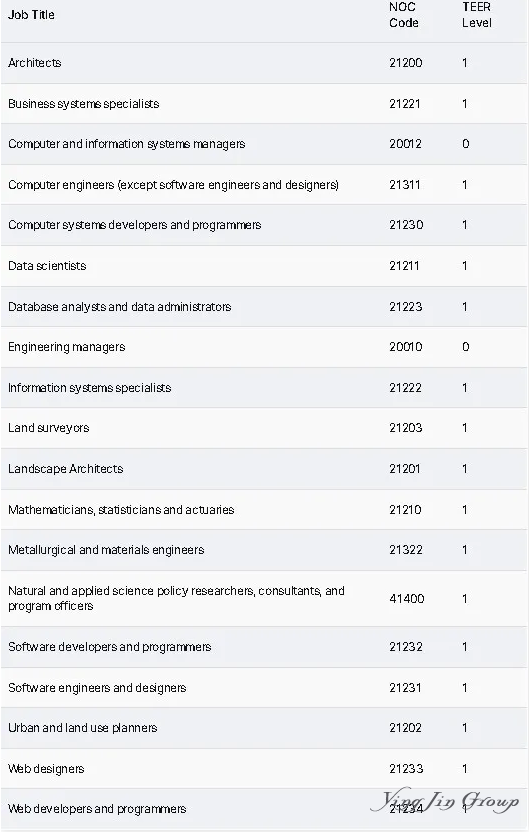Select Computer systems developers and programmers row
This screenshot has height=832, width=529.
pos(264,225)
